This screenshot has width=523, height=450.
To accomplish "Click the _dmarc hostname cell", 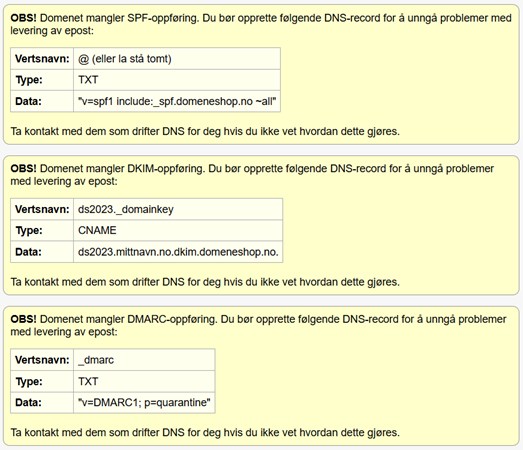I will click(x=144, y=360).
